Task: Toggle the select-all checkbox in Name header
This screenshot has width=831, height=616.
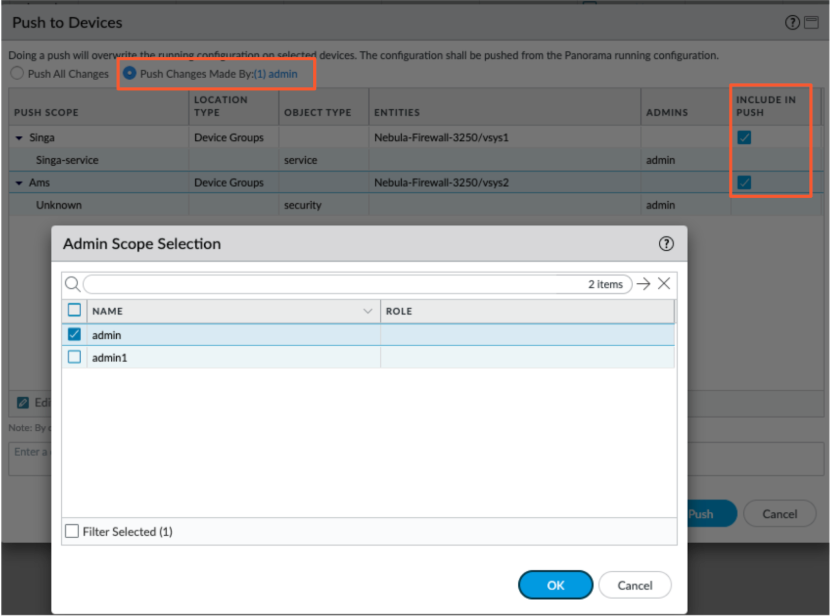Action: pyautogui.click(x=74, y=311)
